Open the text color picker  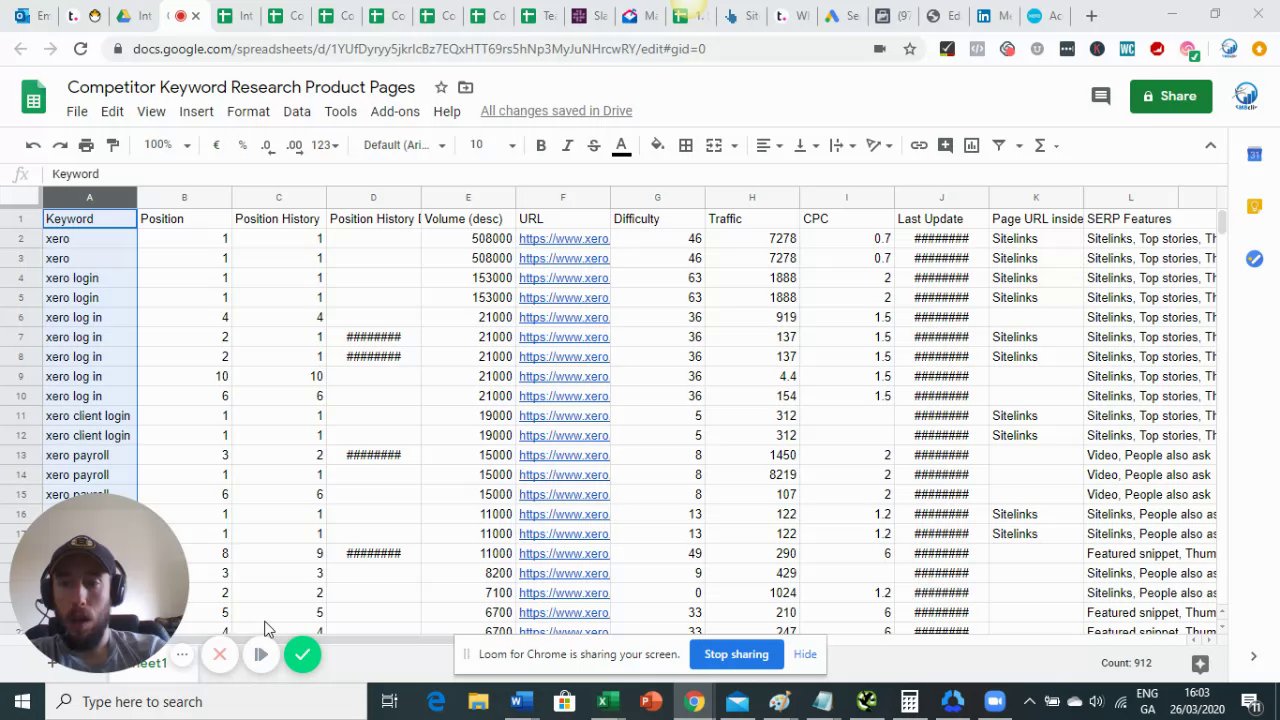point(621,145)
